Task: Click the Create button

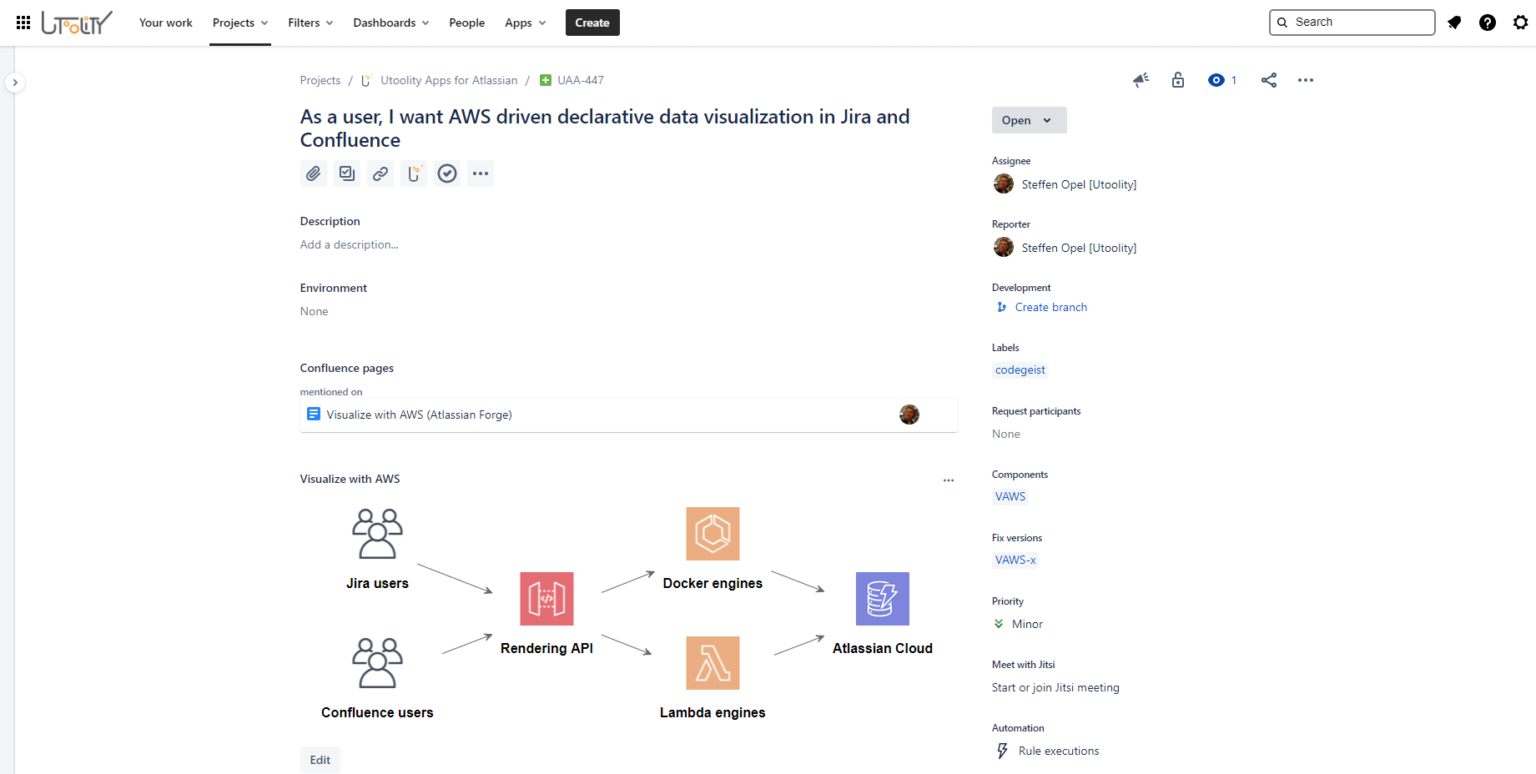Action: [592, 21]
